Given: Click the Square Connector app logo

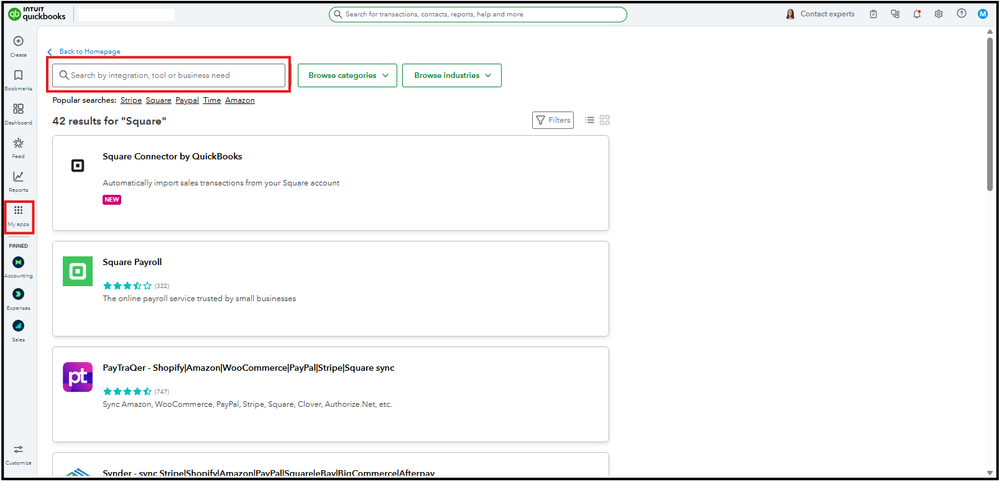Looking at the screenshot, I should (x=77, y=166).
